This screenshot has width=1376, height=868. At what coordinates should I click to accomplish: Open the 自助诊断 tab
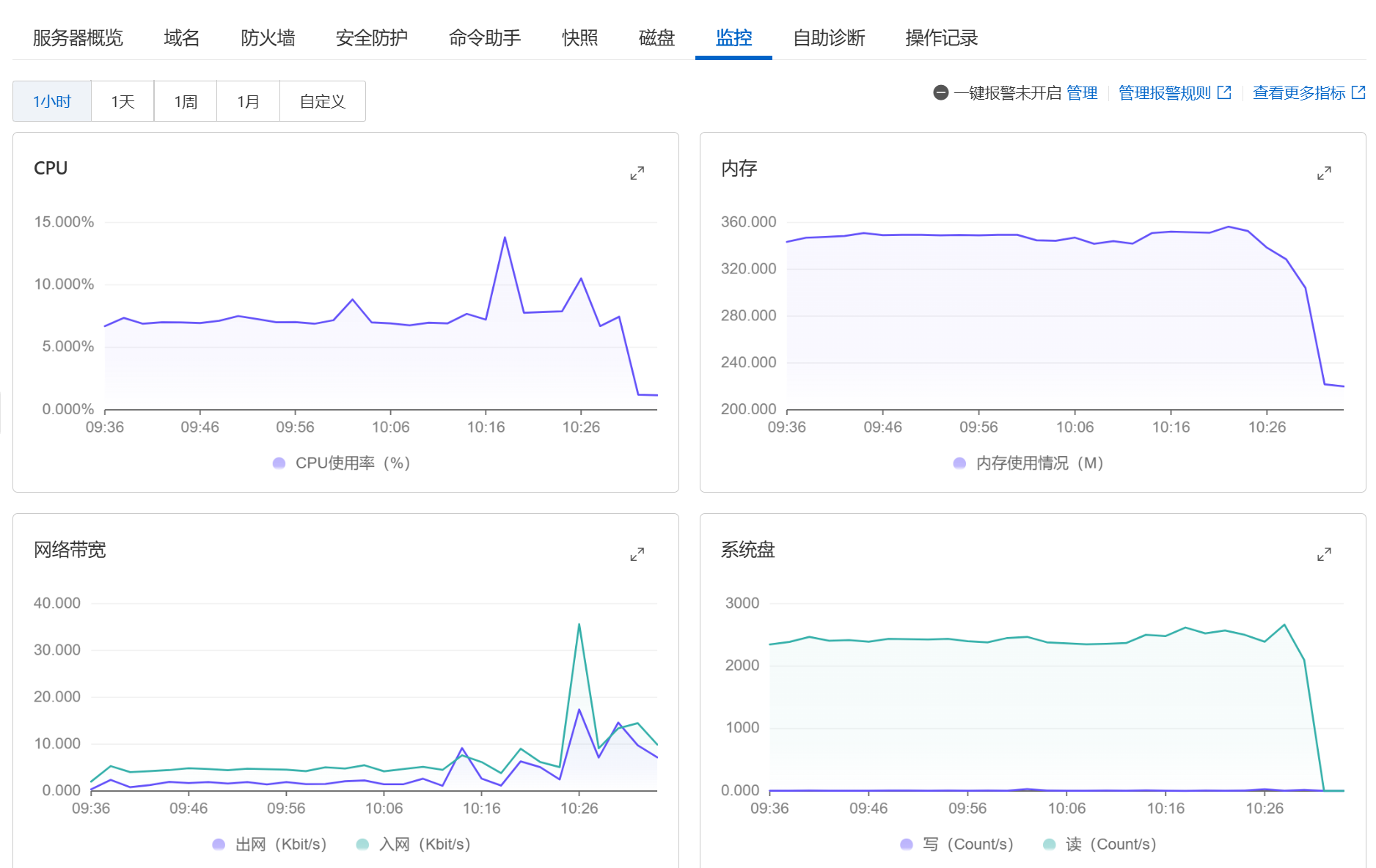829,37
